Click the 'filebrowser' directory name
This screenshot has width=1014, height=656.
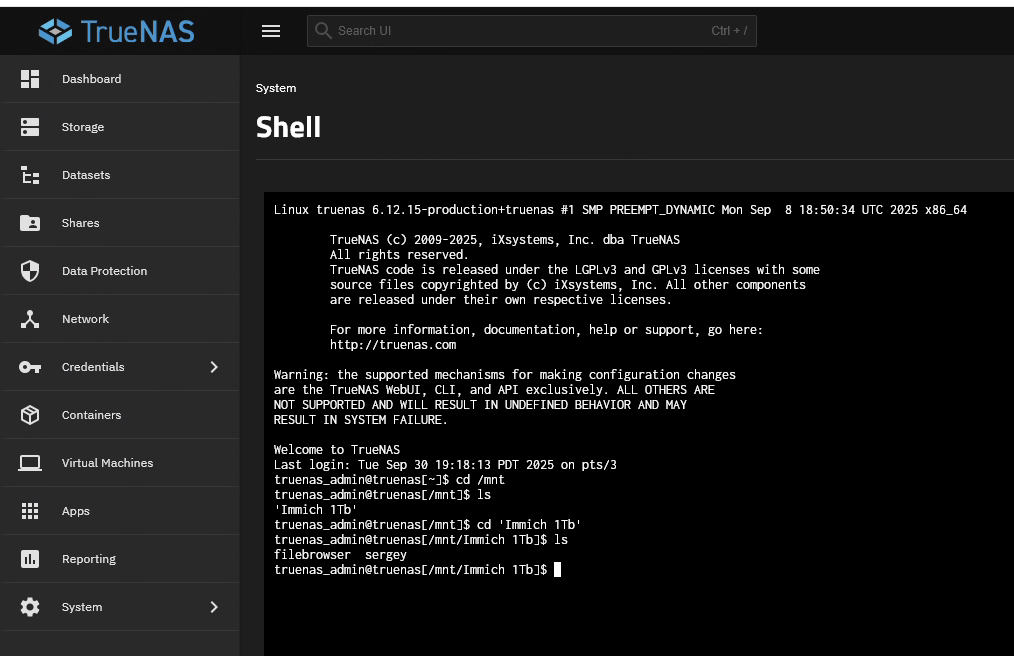coord(312,554)
